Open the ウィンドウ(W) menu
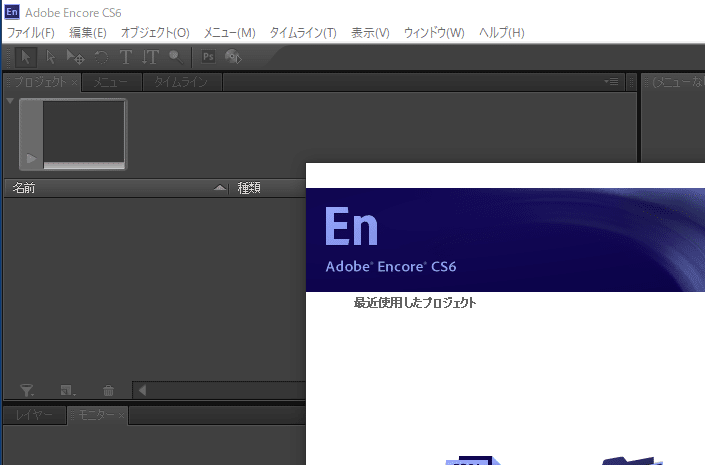This screenshot has height=465, width=705. pos(434,32)
